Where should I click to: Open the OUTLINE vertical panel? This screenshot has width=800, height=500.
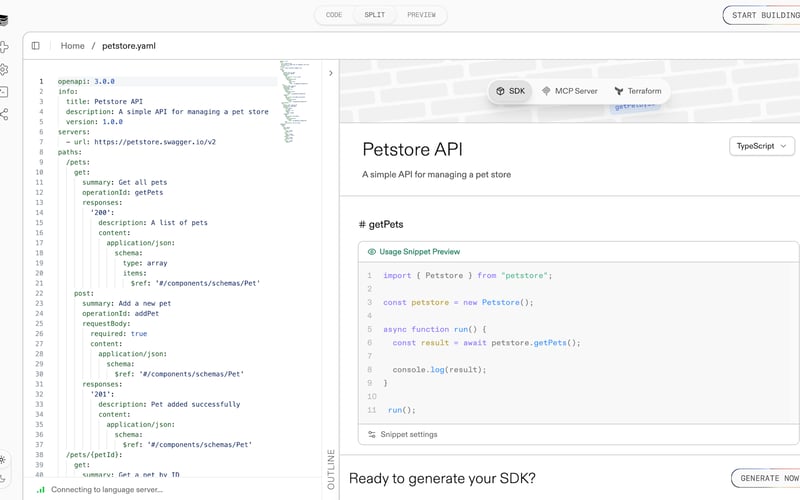tap(331, 469)
